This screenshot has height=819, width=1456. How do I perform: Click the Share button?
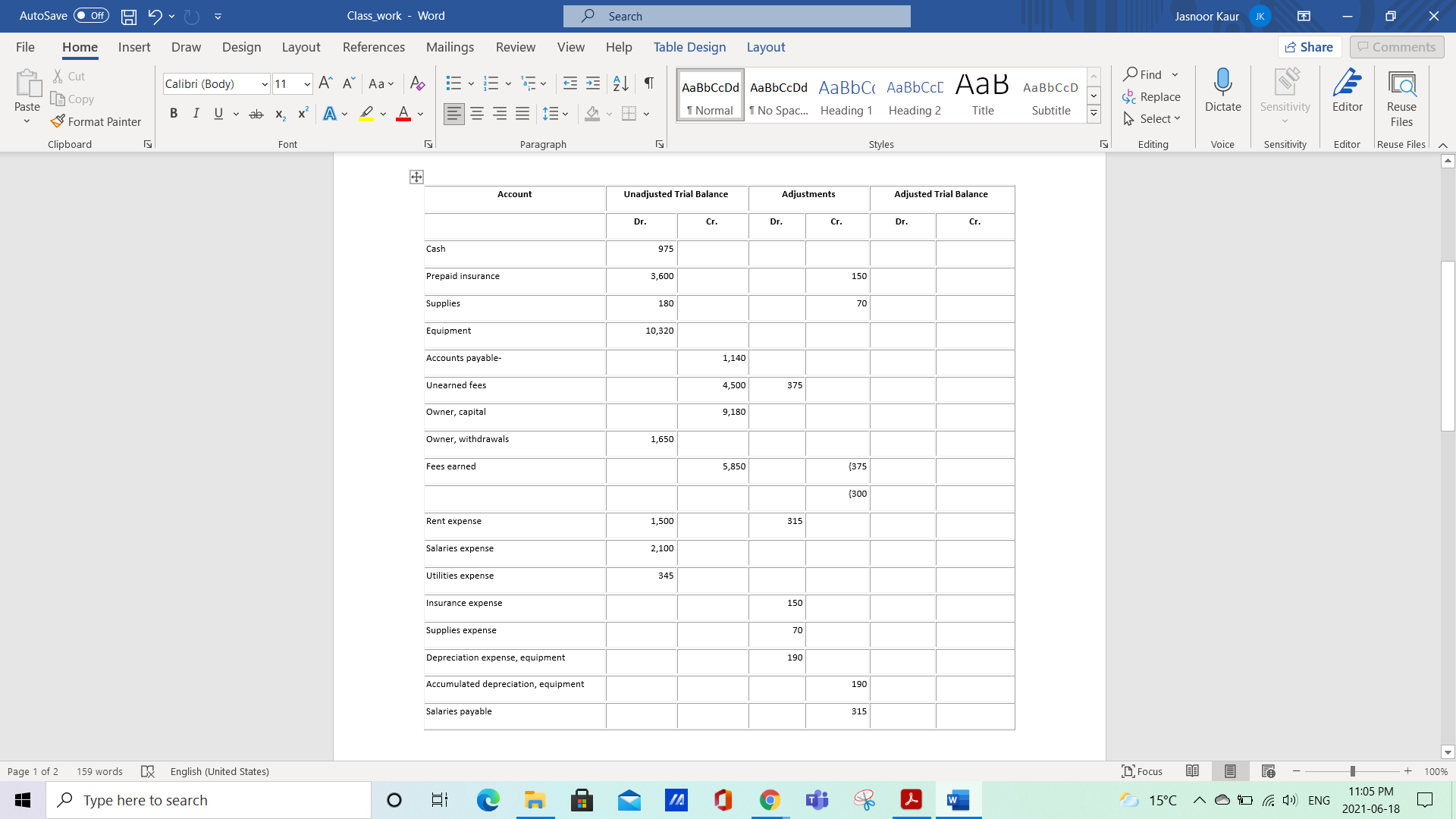[x=1310, y=46]
